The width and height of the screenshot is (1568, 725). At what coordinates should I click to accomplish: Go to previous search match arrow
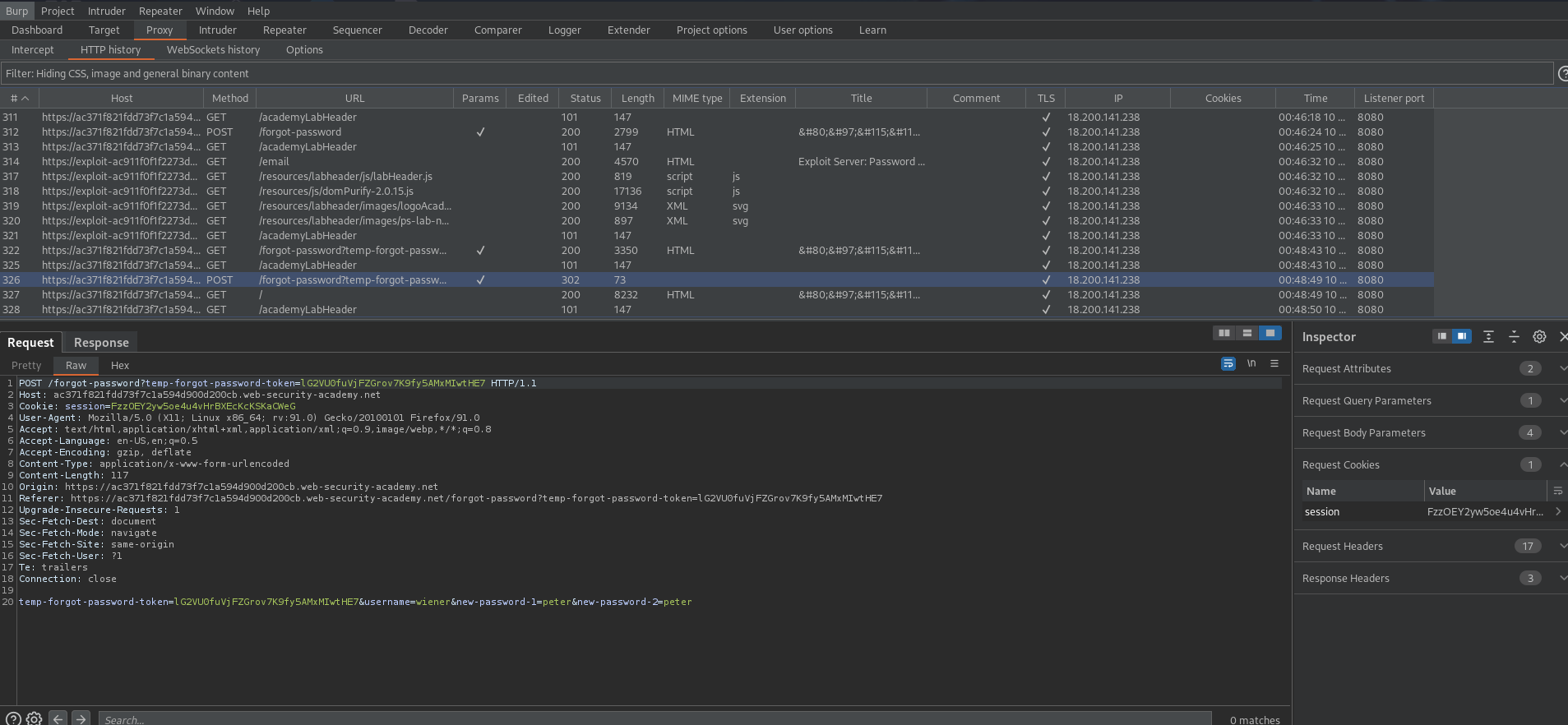[58, 718]
